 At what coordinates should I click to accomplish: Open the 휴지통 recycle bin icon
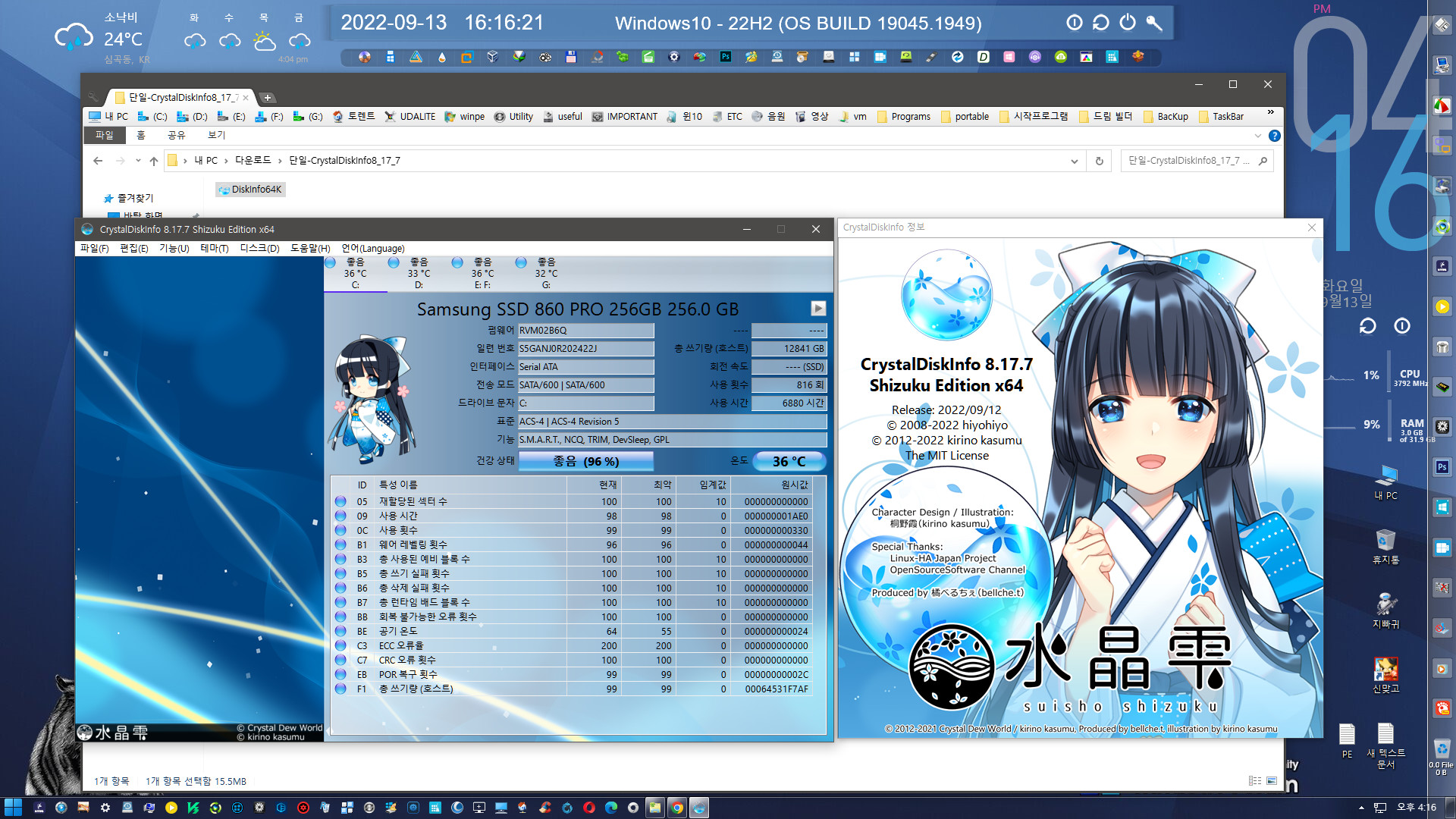[x=1385, y=546]
